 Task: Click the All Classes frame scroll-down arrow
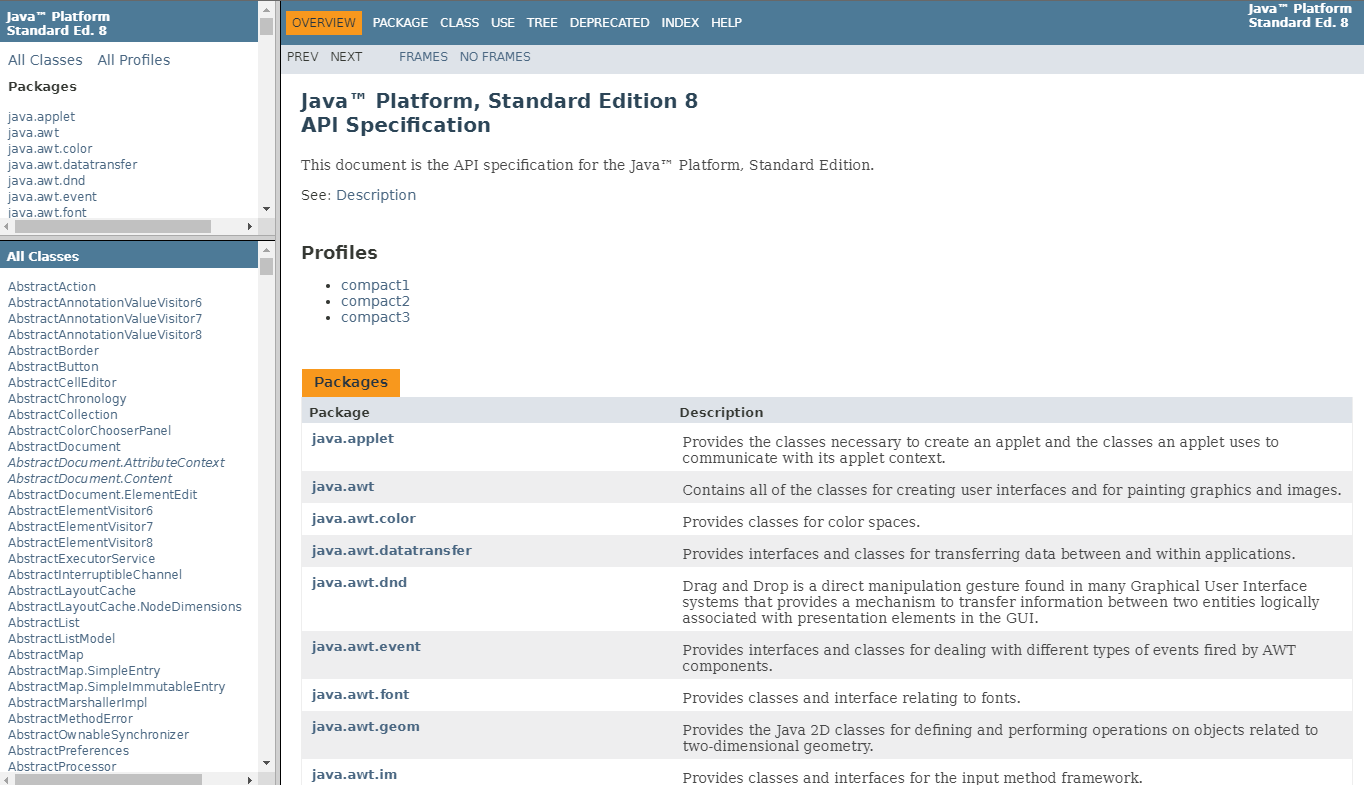pos(266,763)
